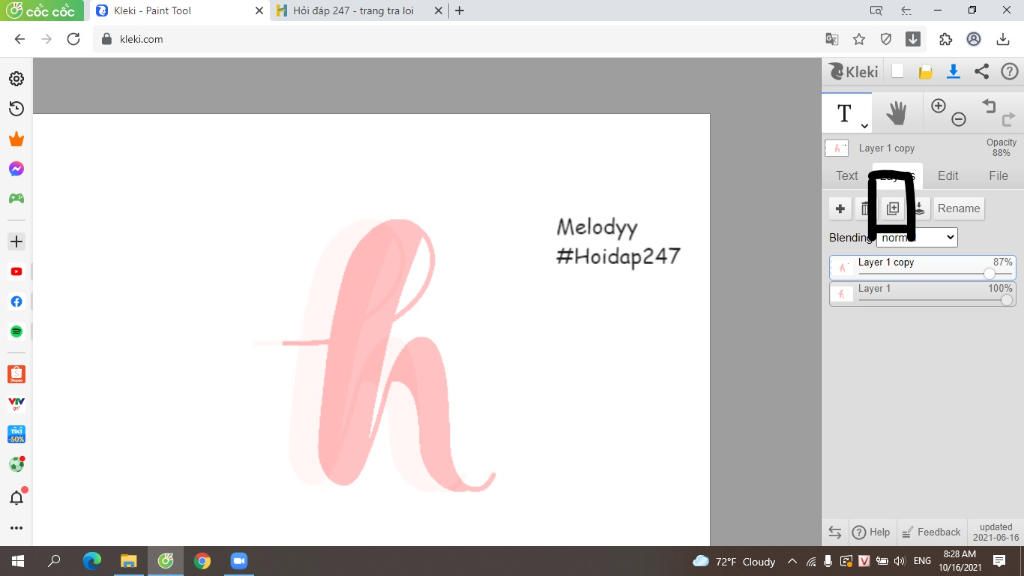
Task: Switch to the File tab
Action: [x=998, y=176]
